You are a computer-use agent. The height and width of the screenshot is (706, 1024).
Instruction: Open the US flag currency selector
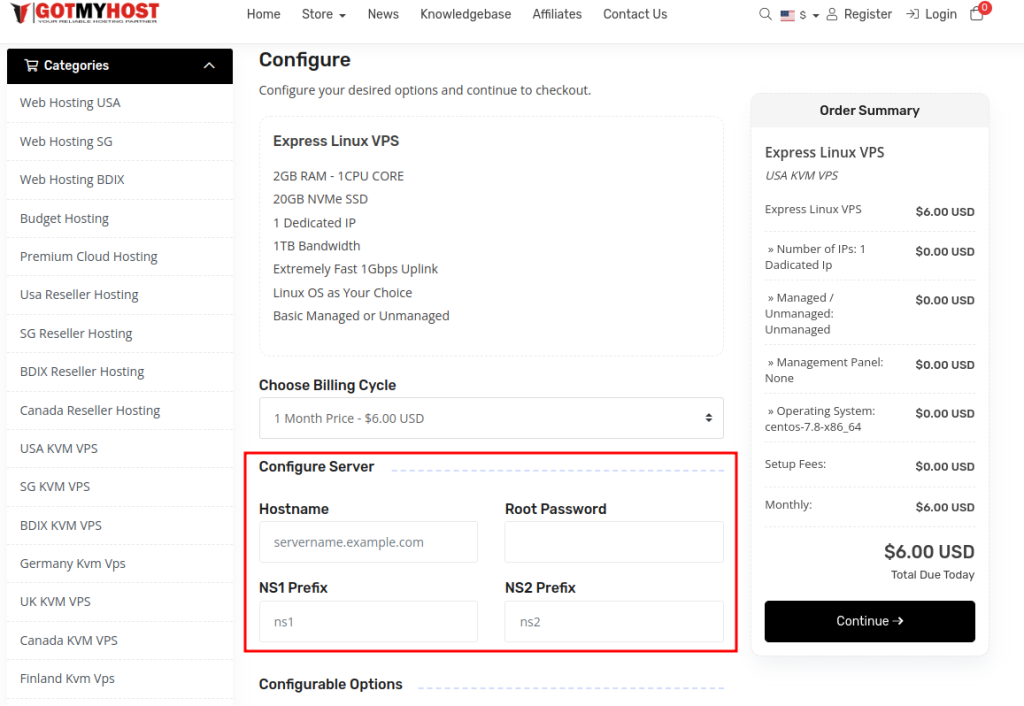tap(799, 15)
